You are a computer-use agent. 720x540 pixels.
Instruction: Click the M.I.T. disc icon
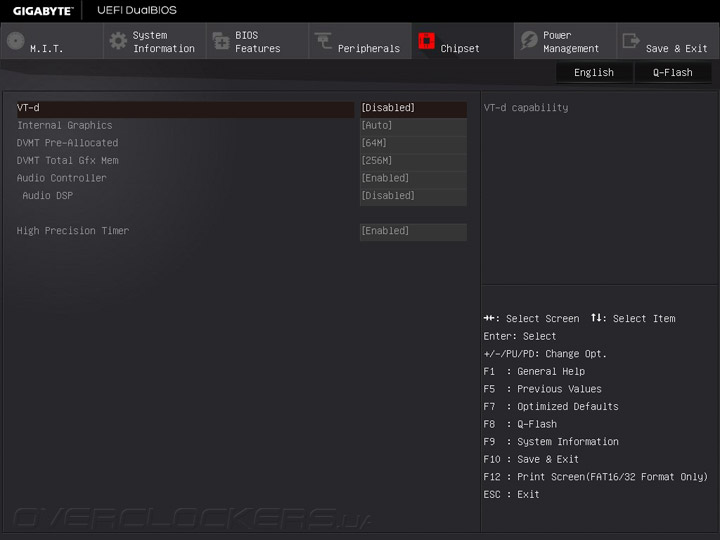coord(16,41)
